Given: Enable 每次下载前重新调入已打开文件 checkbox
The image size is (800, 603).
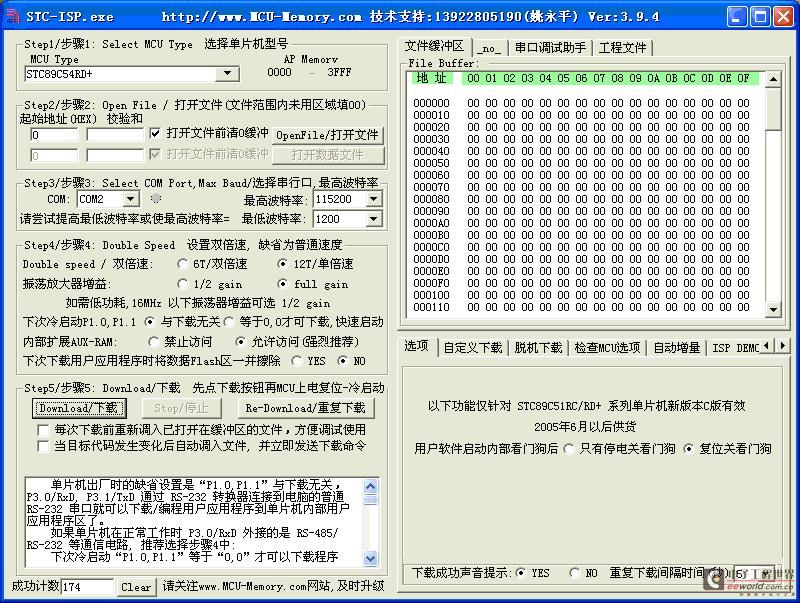Looking at the screenshot, I should (44, 430).
